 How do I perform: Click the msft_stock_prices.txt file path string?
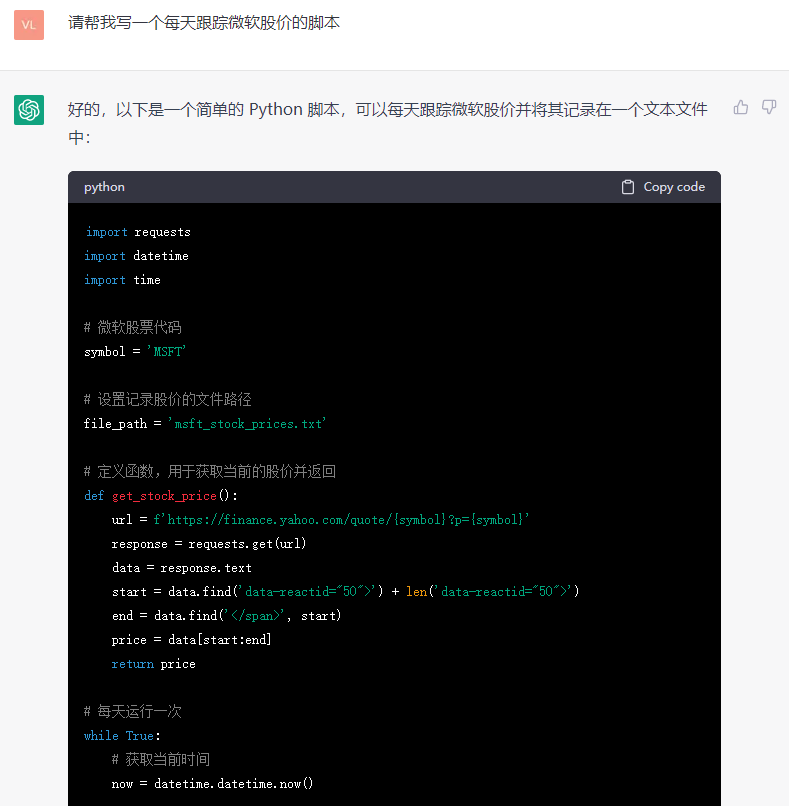tap(250, 424)
